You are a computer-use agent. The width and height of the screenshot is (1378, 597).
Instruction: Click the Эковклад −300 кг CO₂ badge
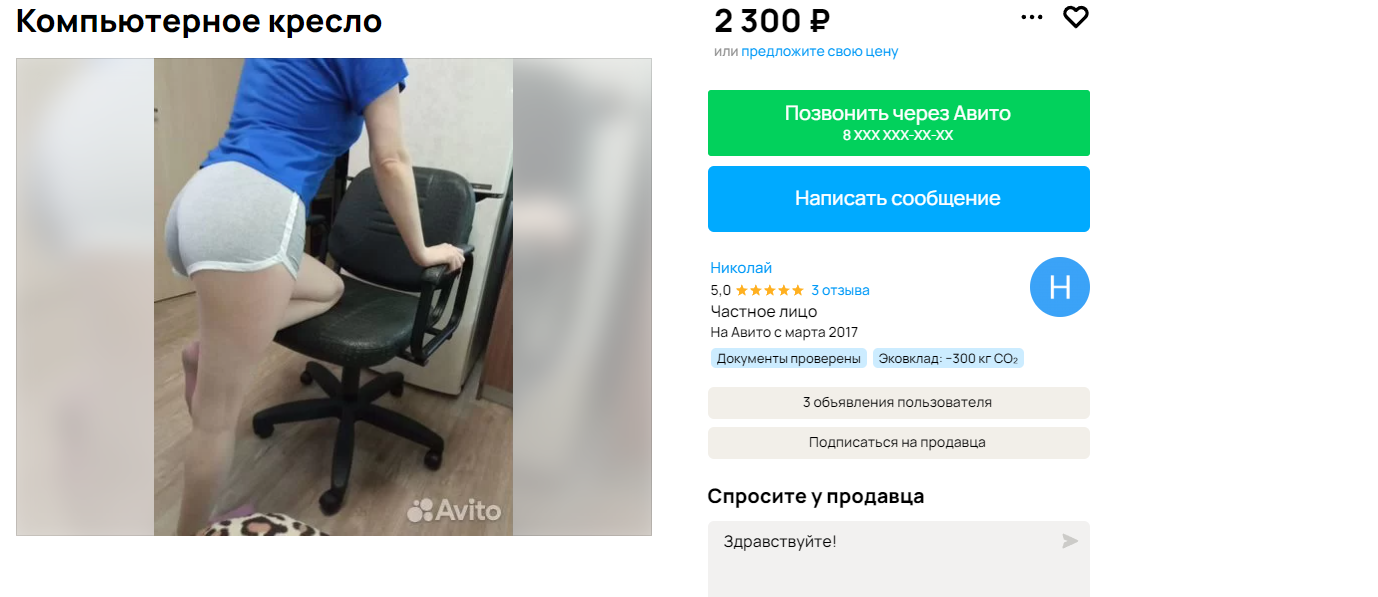click(948, 358)
